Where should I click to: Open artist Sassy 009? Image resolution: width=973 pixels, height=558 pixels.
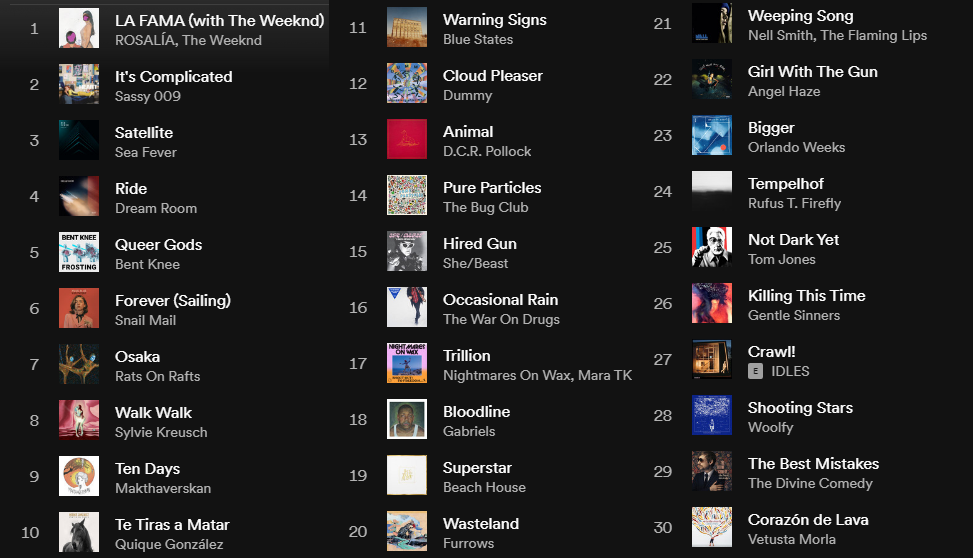(148, 97)
